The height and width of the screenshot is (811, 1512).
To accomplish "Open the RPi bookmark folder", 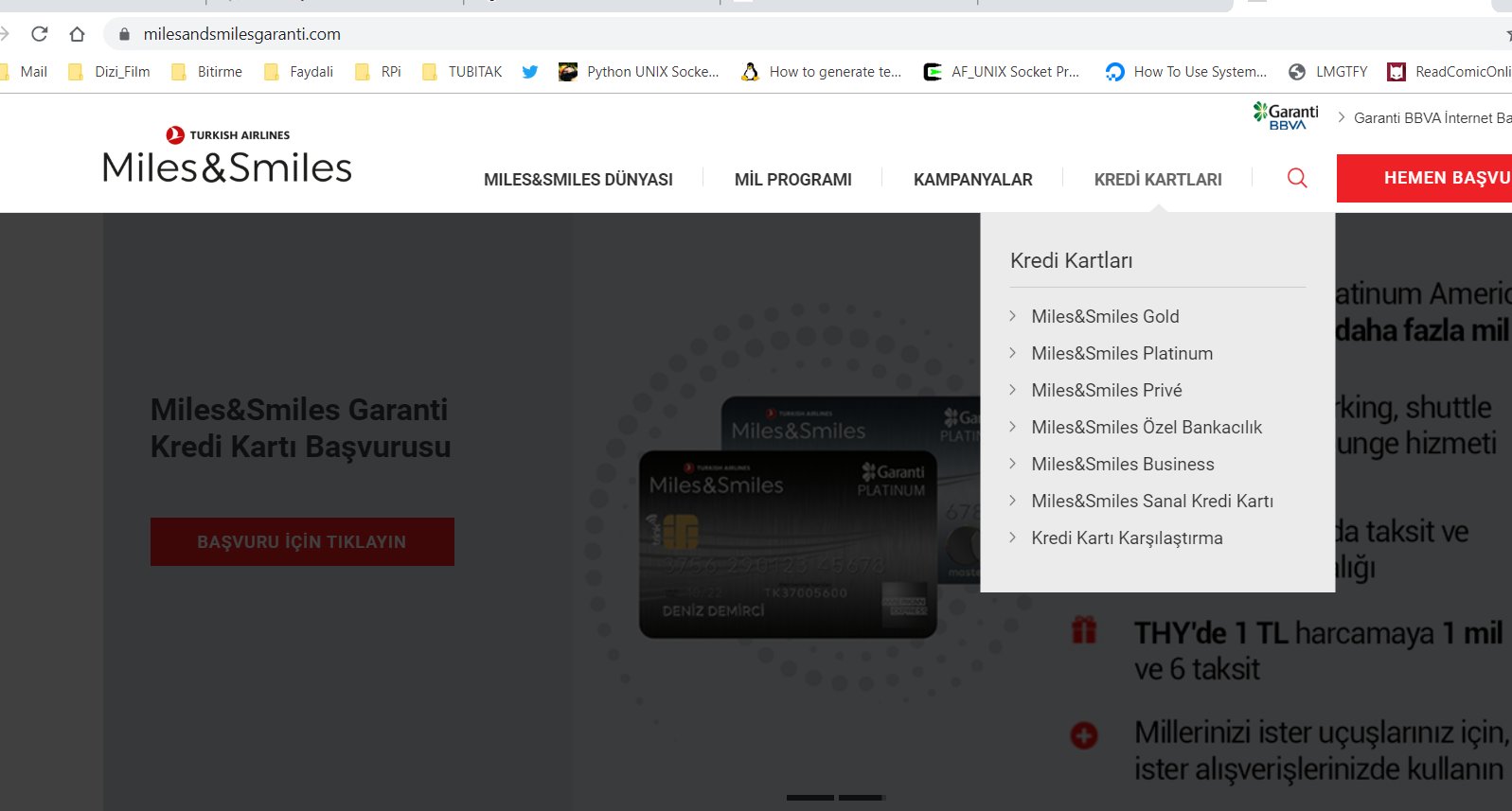I will pyautogui.click(x=378, y=72).
